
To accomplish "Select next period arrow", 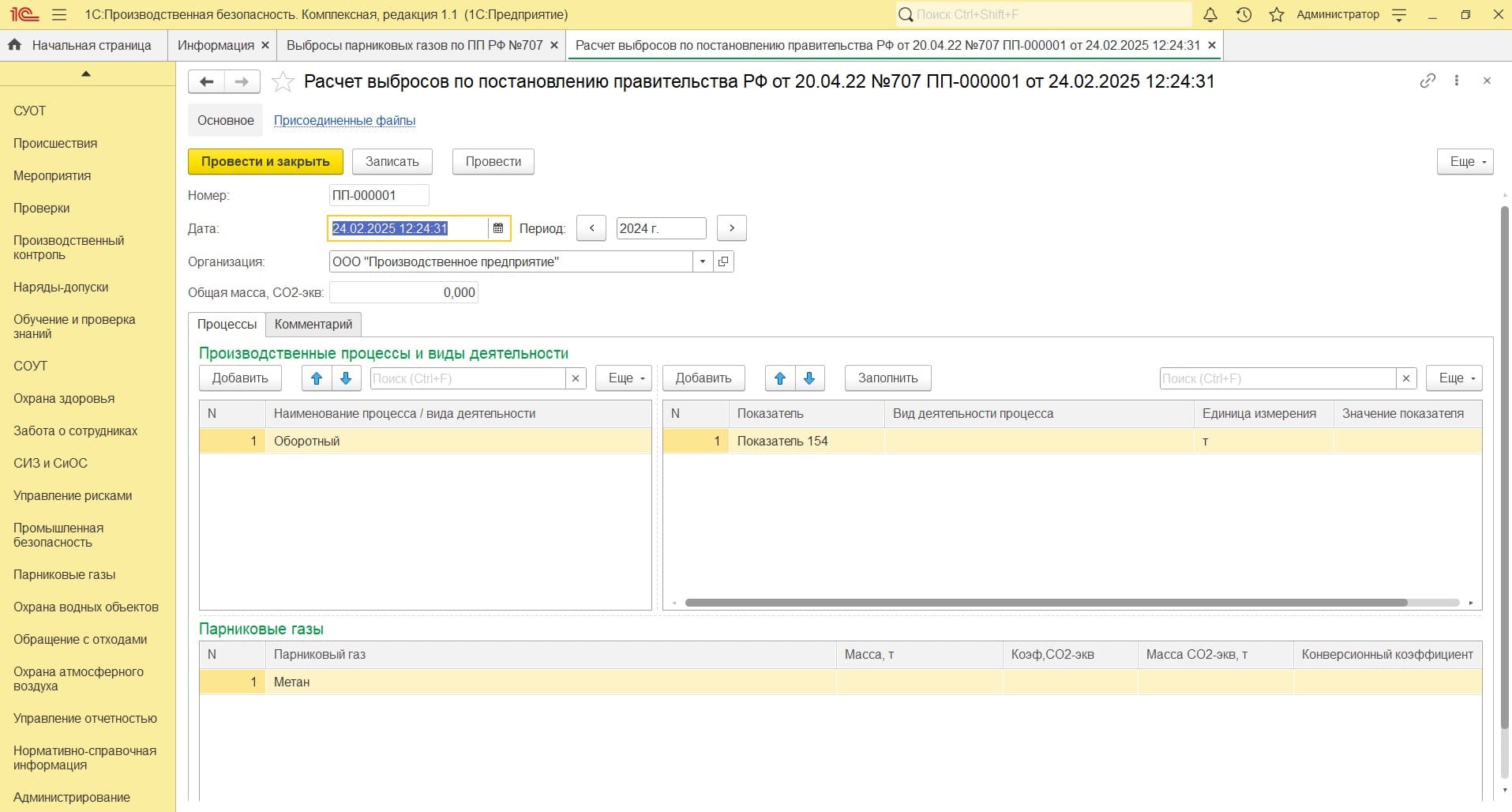I will [x=732, y=228].
